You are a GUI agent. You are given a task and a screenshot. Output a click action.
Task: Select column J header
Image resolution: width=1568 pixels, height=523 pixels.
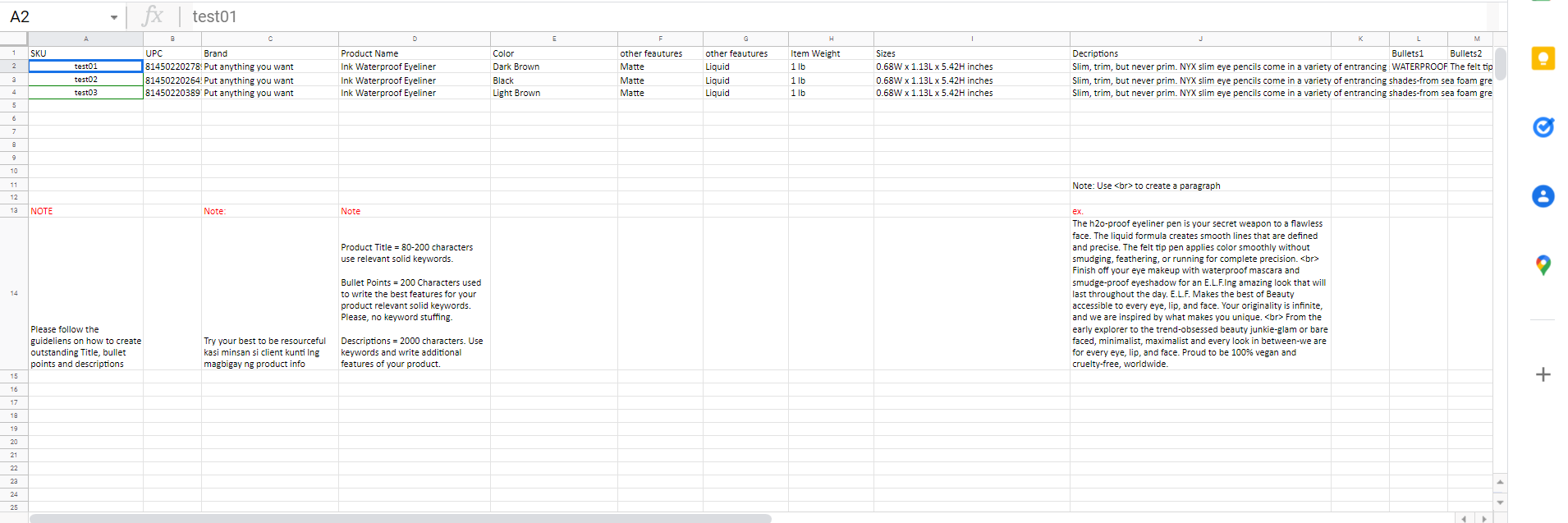(1200, 39)
